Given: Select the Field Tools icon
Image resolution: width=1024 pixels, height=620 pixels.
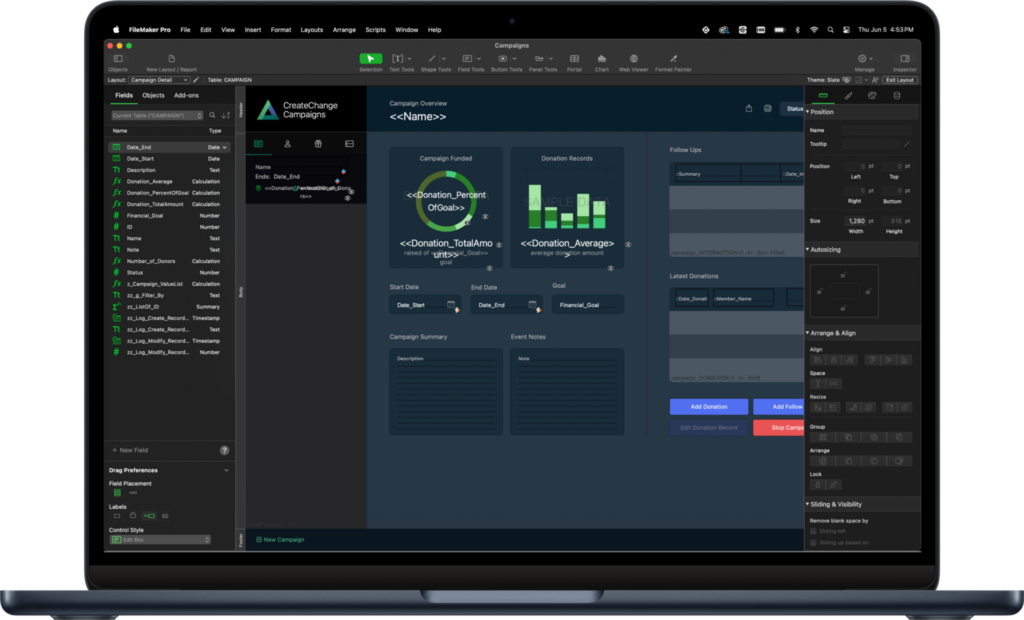Looking at the screenshot, I should pos(467,59).
